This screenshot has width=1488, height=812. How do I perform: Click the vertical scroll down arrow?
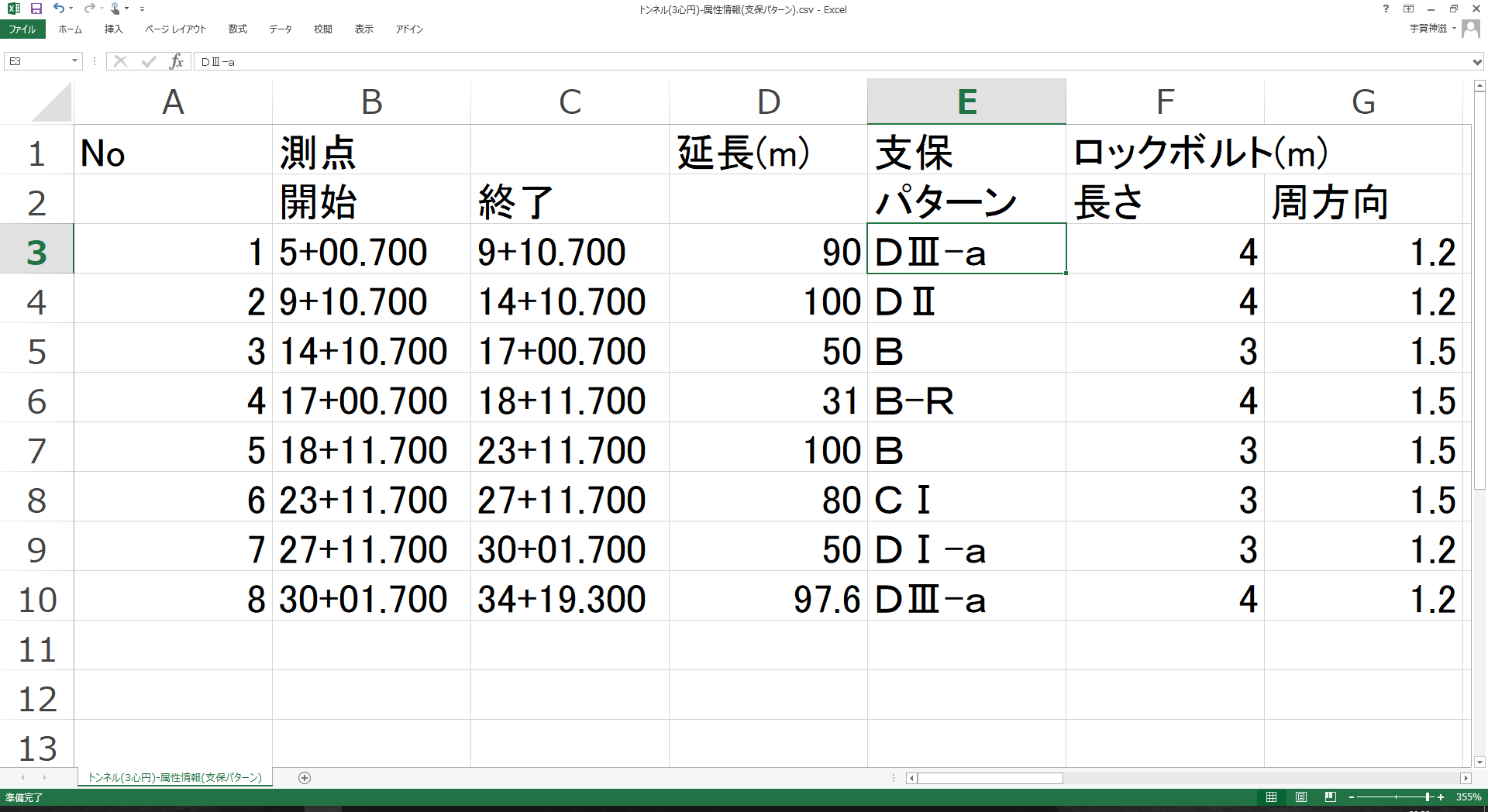pyautogui.click(x=1479, y=762)
